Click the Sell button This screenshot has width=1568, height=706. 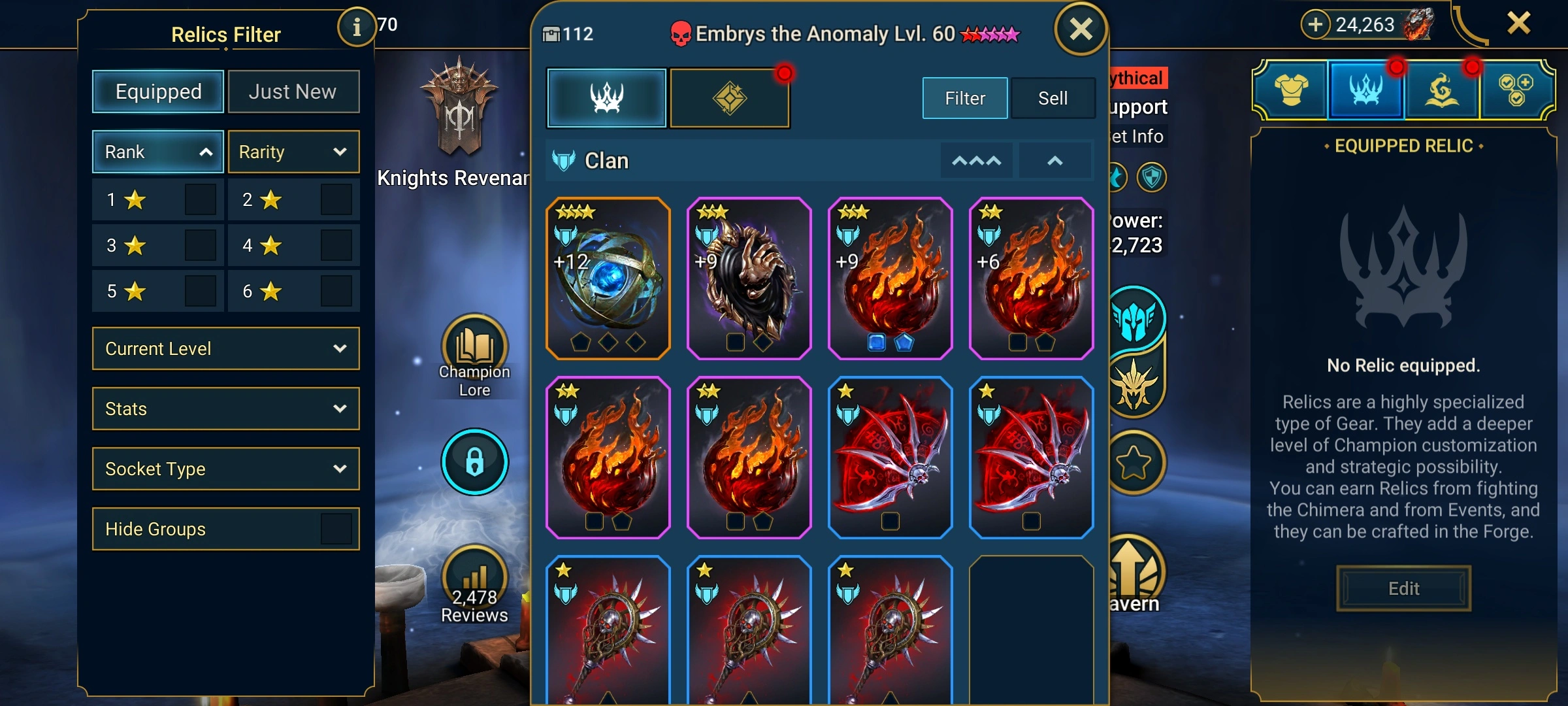click(x=1053, y=98)
